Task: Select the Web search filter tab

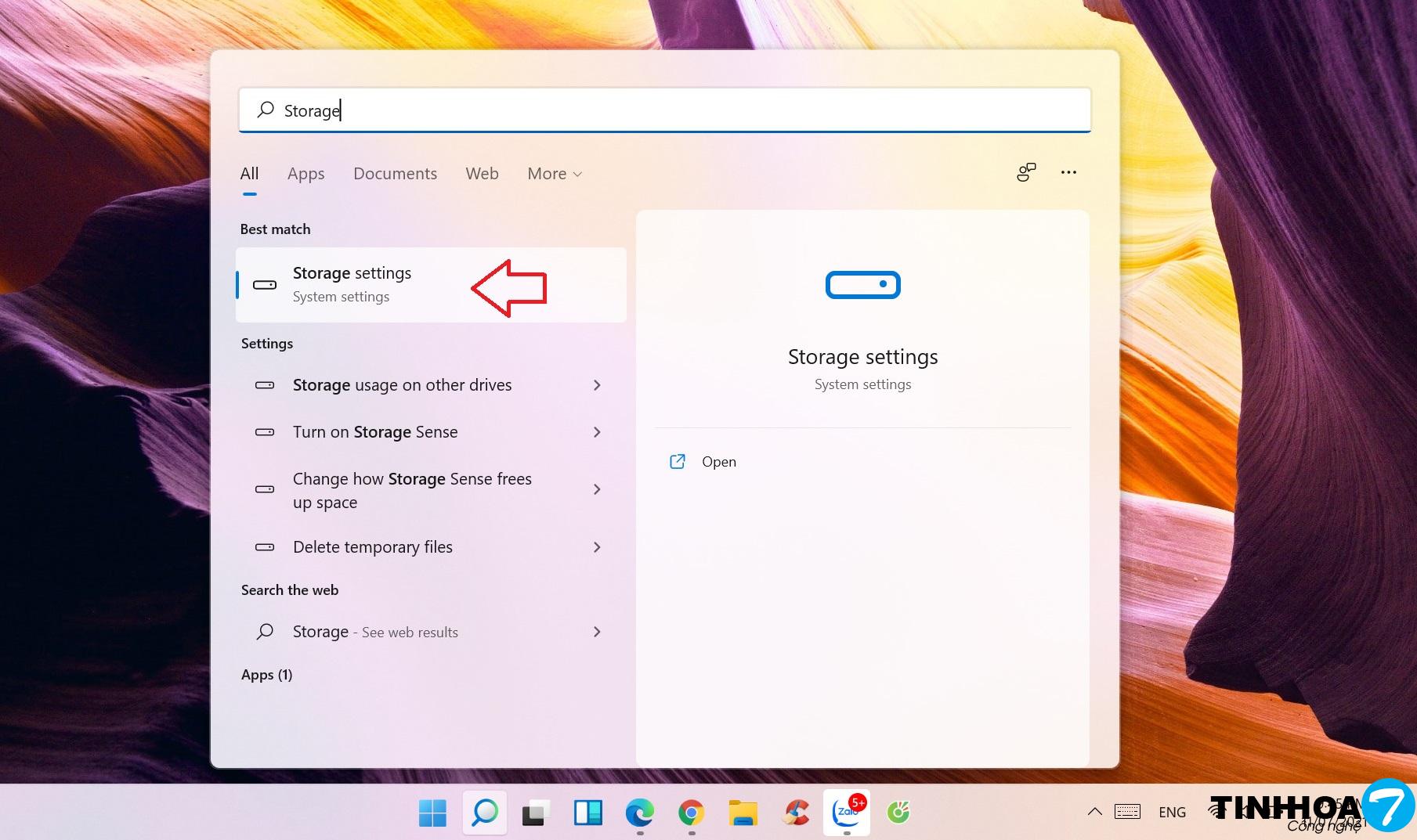Action: [x=482, y=174]
